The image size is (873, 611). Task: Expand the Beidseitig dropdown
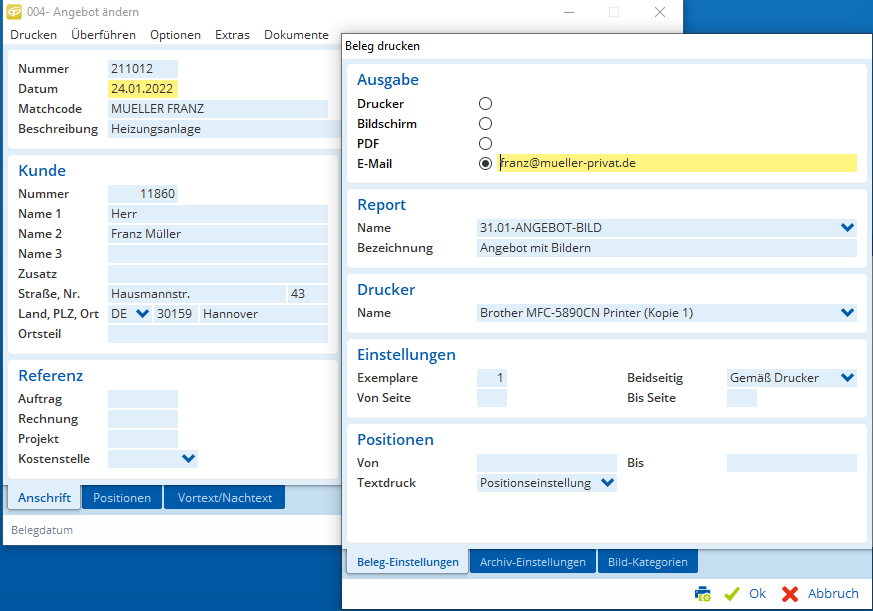click(x=847, y=378)
